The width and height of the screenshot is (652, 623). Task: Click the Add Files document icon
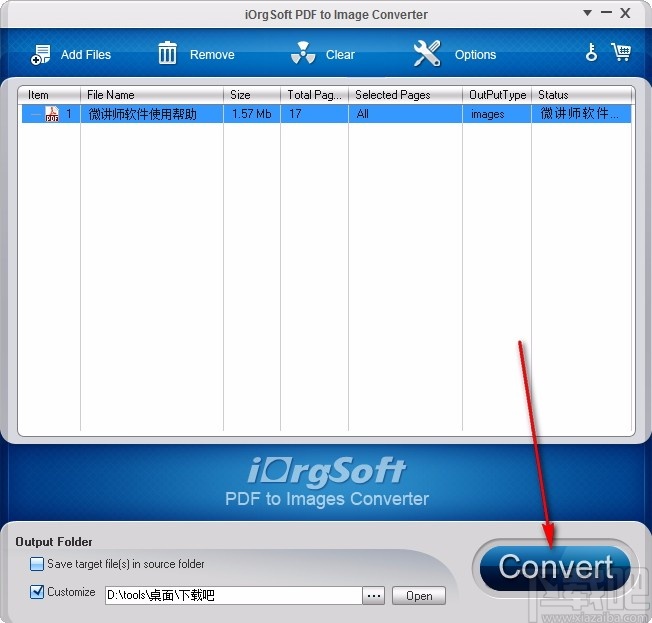pyautogui.click(x=40, y=54)
